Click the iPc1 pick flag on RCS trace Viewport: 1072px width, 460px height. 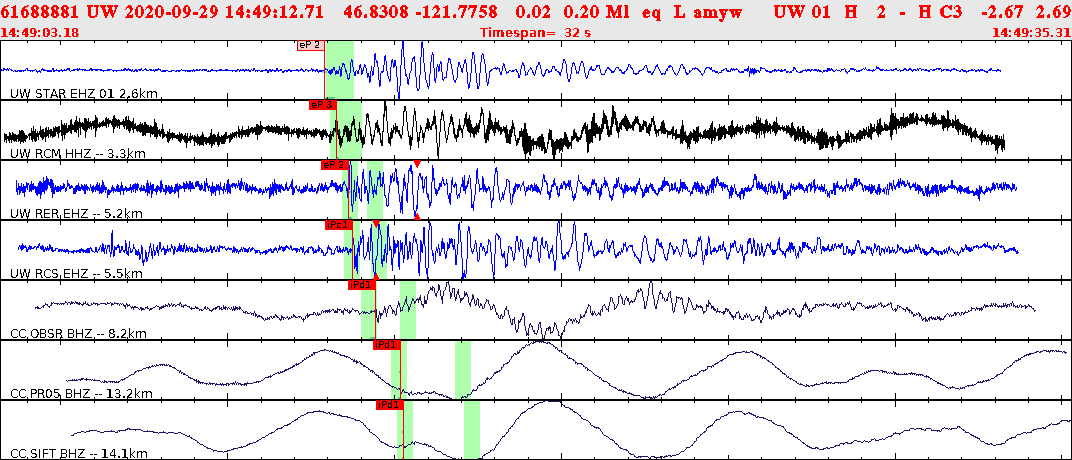click(338, 225)
